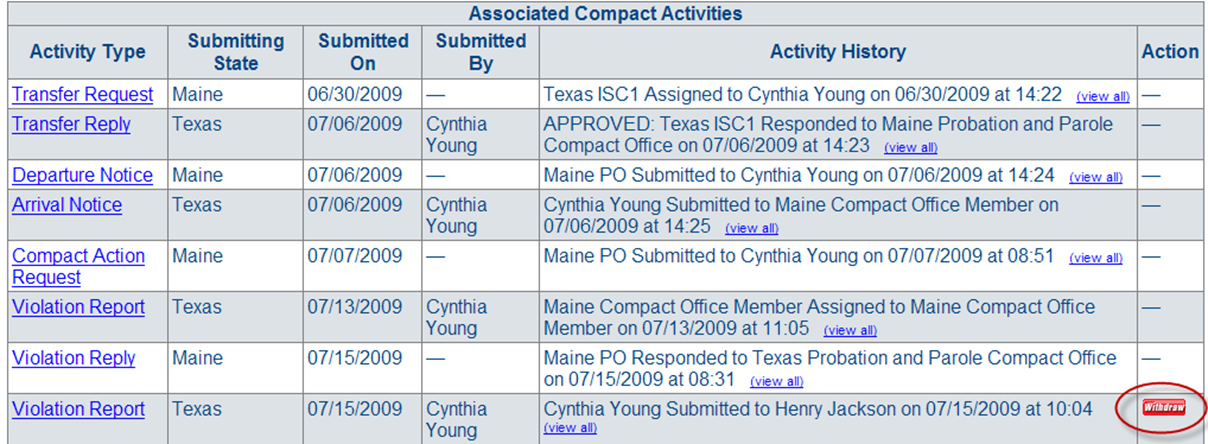The height and width of the screenshot is (444, 1208).
Task: Open the Transfer Request activity link
Action: [83, 95]
